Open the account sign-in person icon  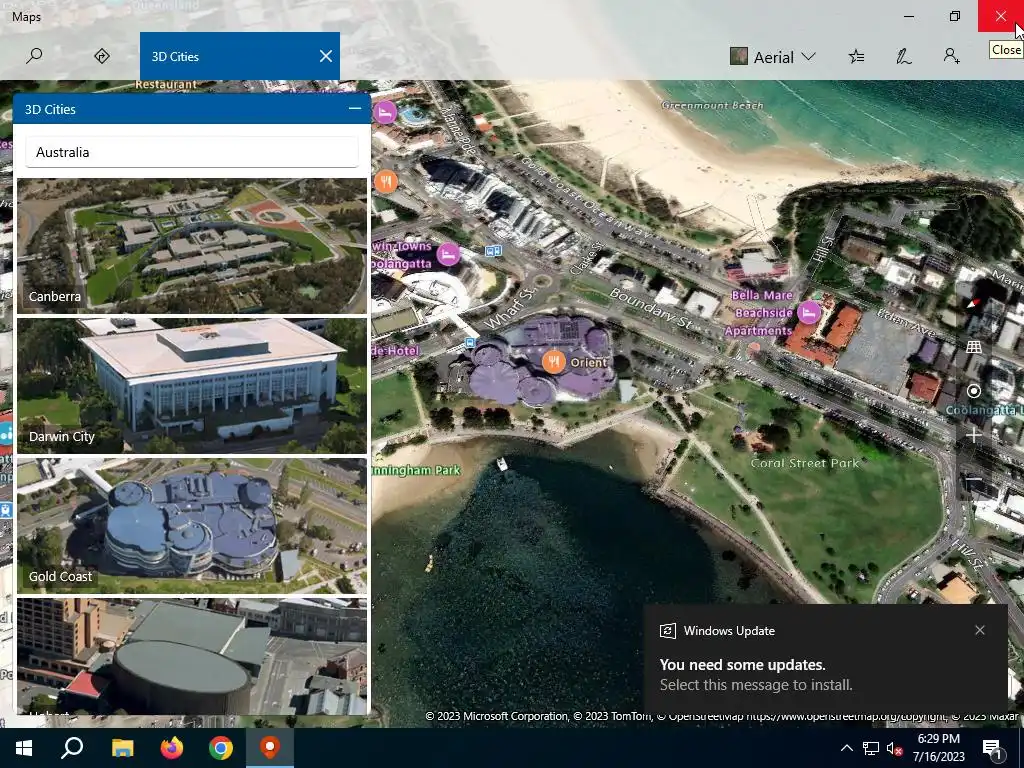point(952,56)
